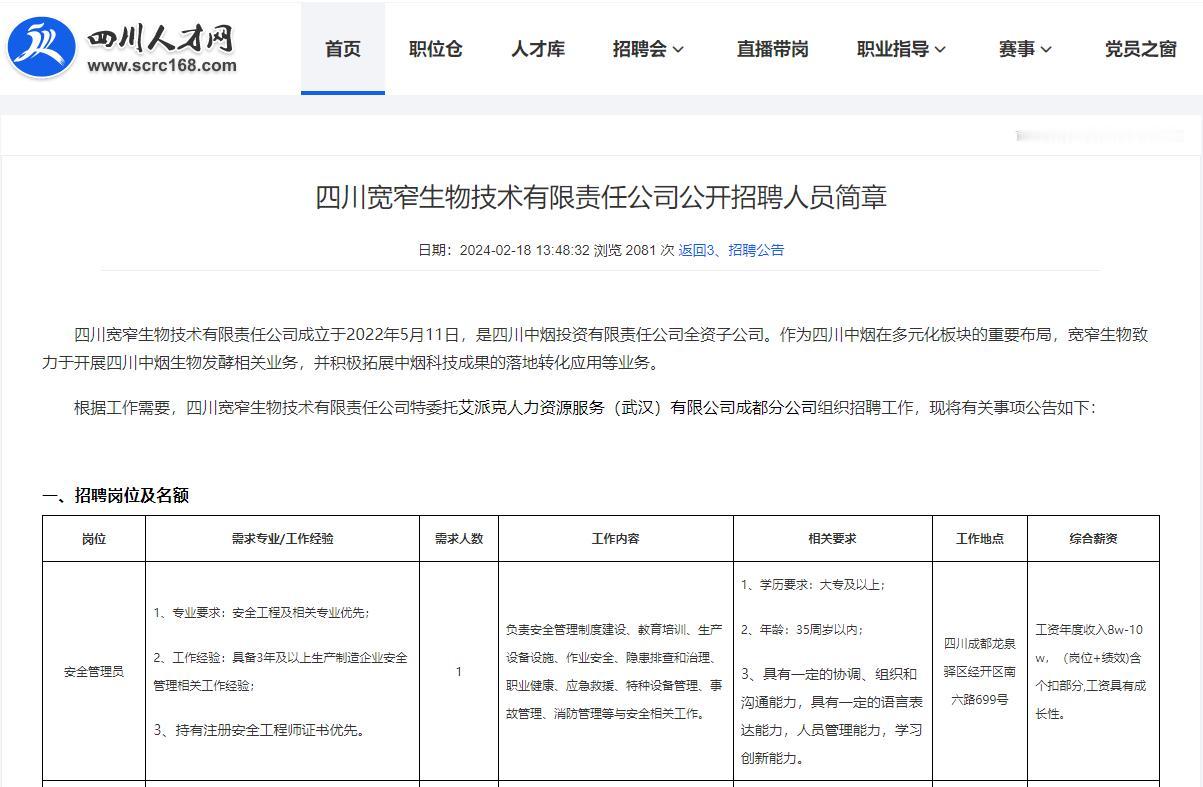Click the 安全管理员 position cell
This screenshot has width=1203, height=787.
(x=94, y=671)
